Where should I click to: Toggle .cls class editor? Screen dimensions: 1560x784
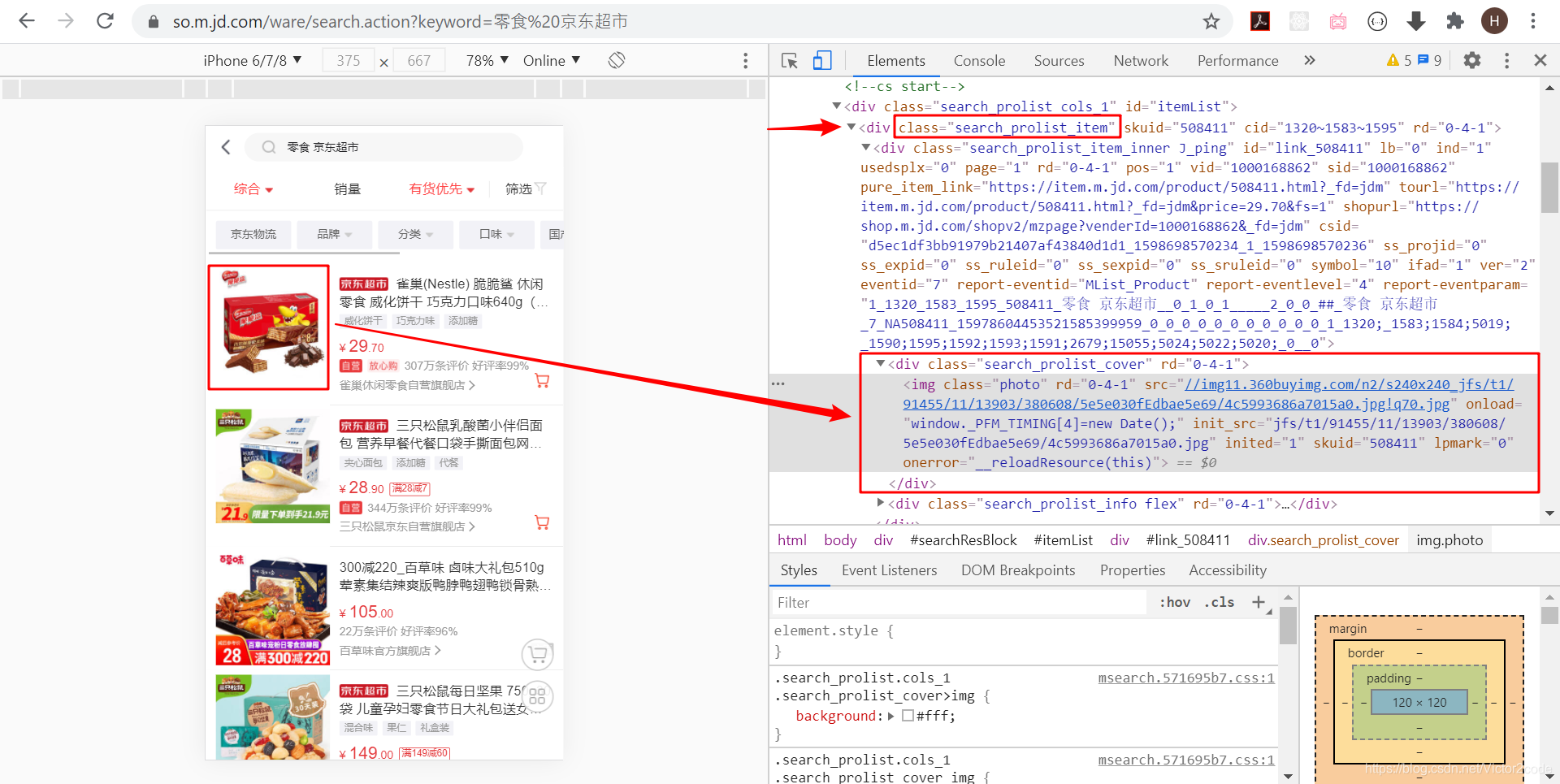pos(1220,602)
